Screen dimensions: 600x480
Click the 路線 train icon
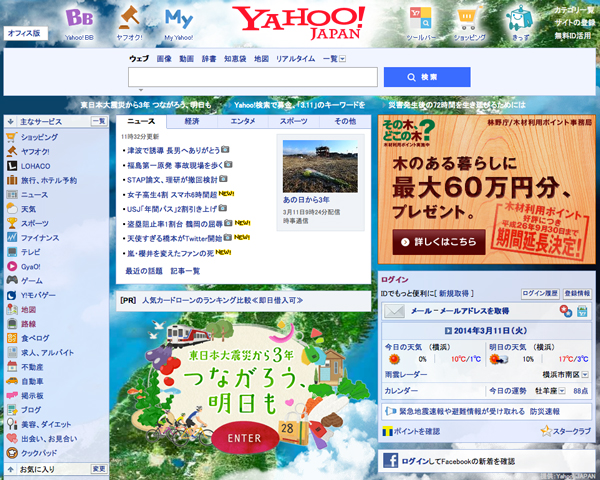click(12, 324)
